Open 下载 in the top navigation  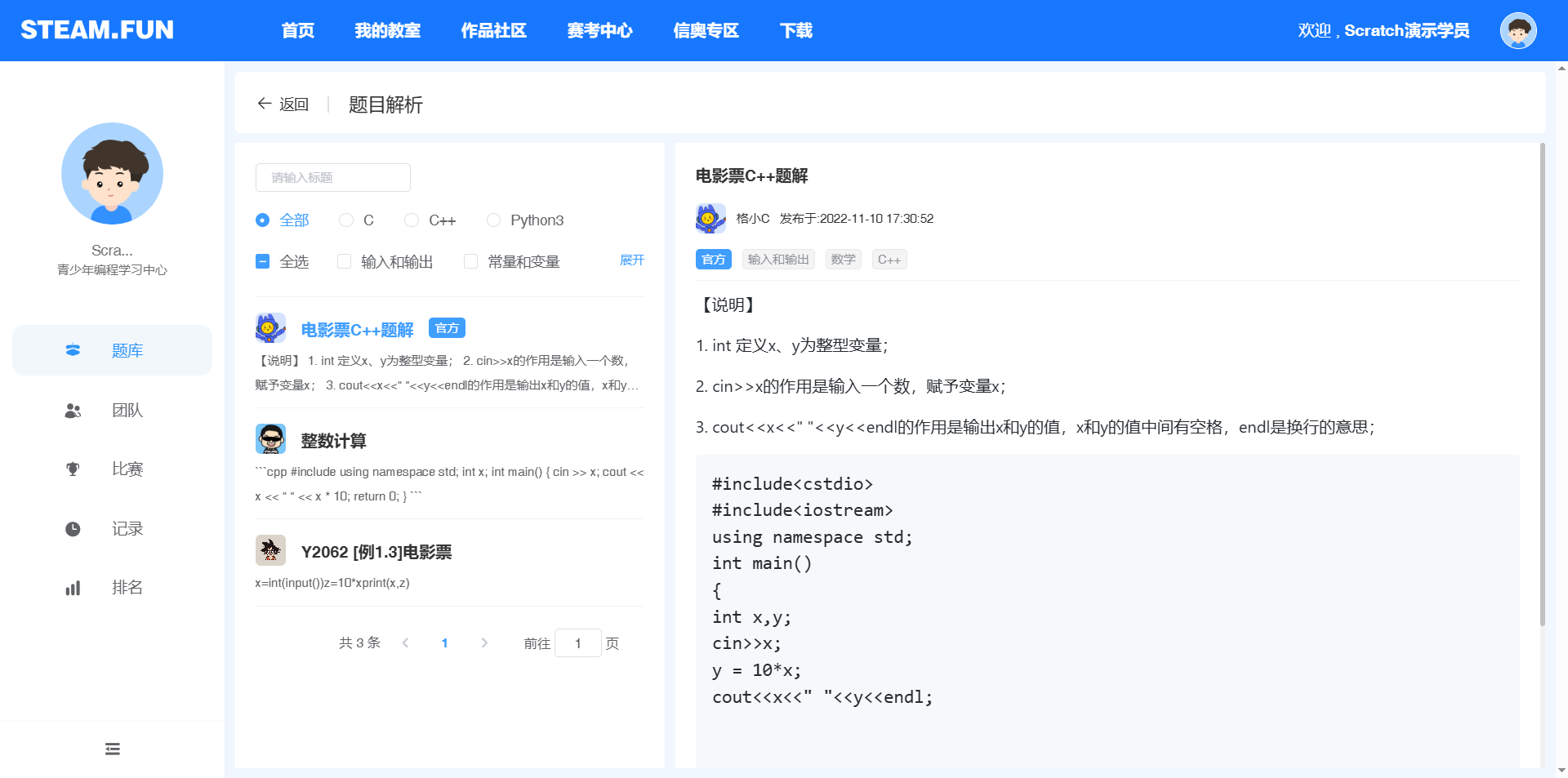(796, 31)
